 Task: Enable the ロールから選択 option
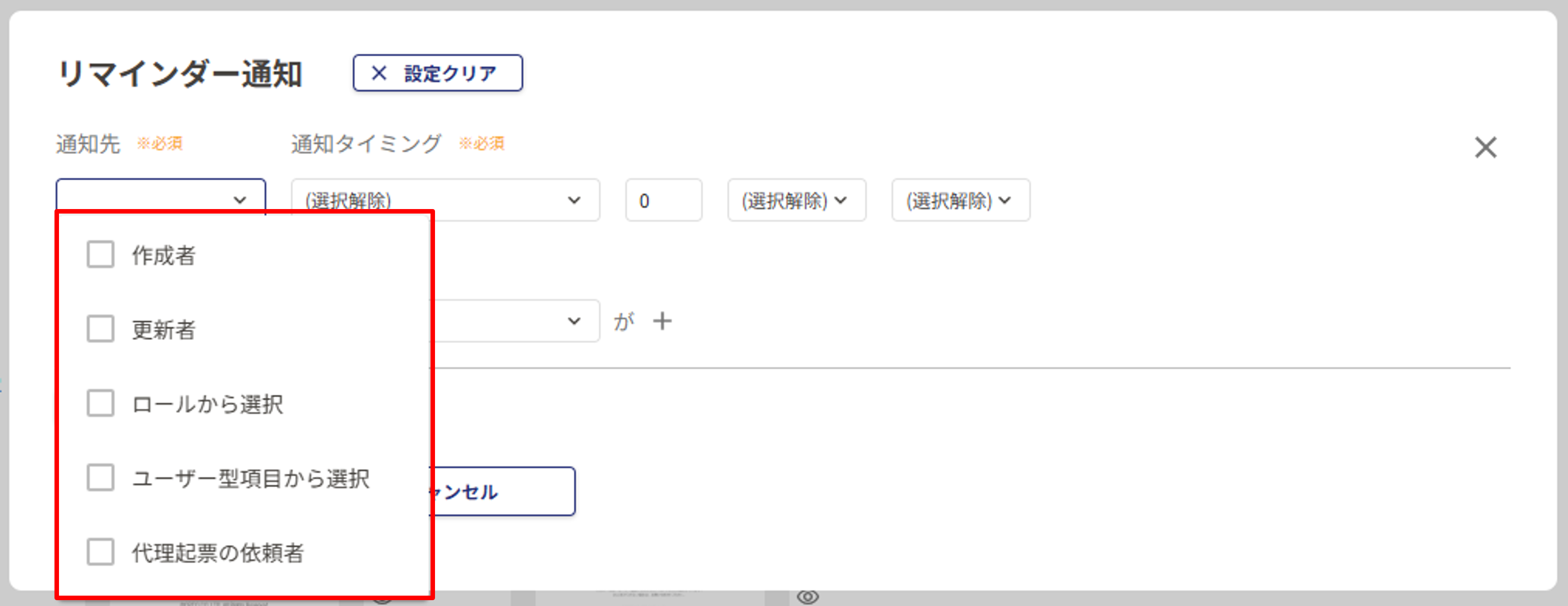[100, 404]
